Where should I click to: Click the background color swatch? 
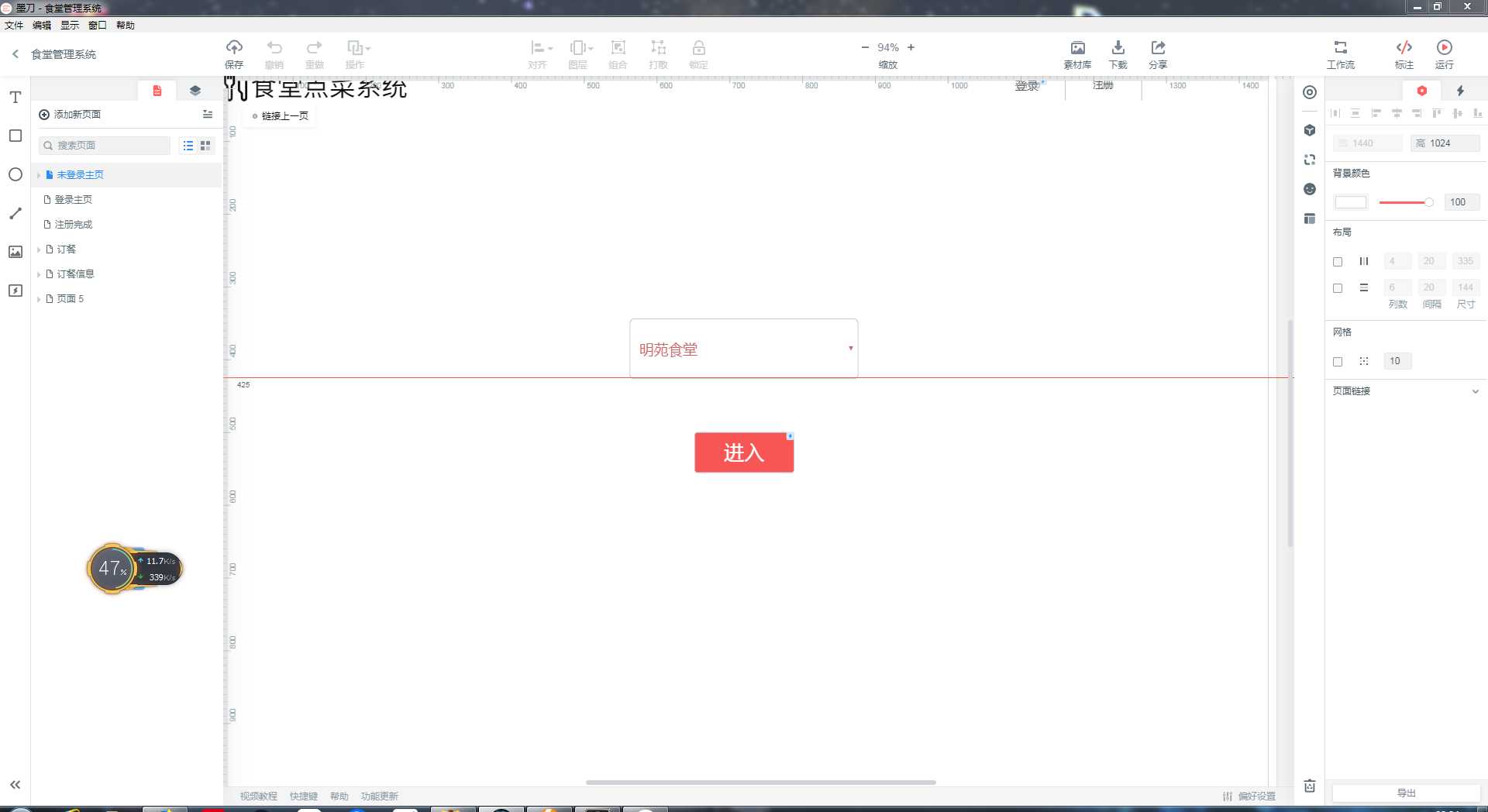(x=1350, y=202)
